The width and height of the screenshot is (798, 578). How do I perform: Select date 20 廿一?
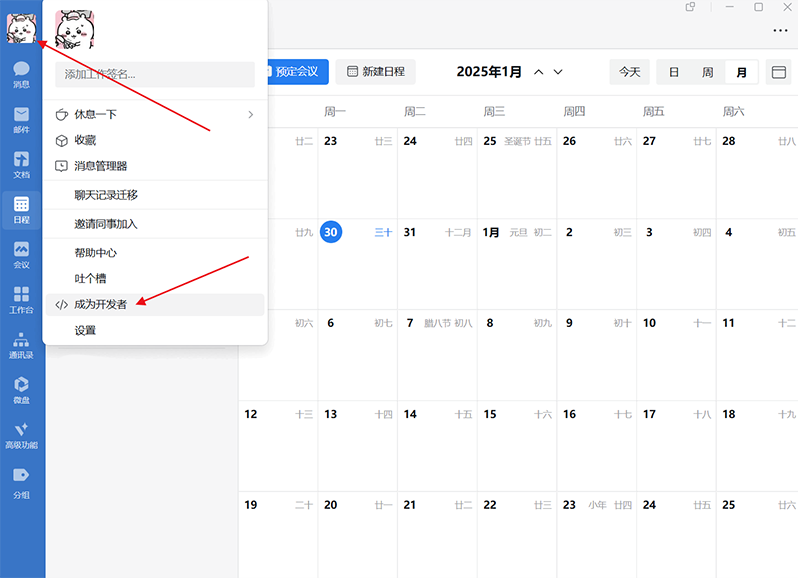[x=358, y=535]
